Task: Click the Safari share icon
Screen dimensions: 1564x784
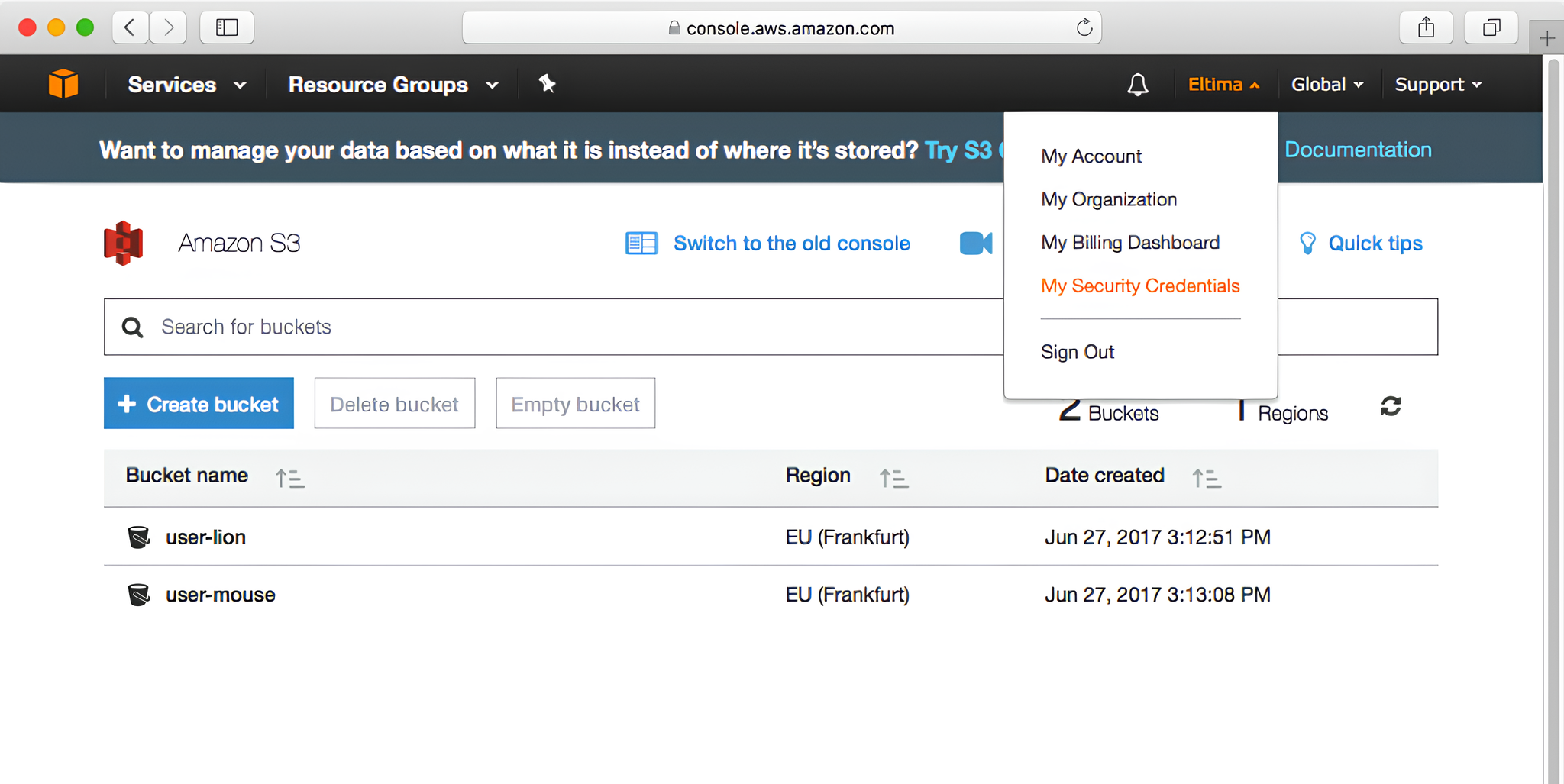Action: coord(1425,28)
